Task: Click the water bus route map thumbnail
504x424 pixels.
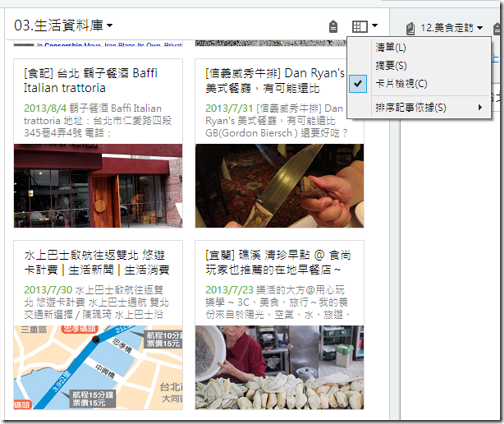Action: [x=98, y=367]
